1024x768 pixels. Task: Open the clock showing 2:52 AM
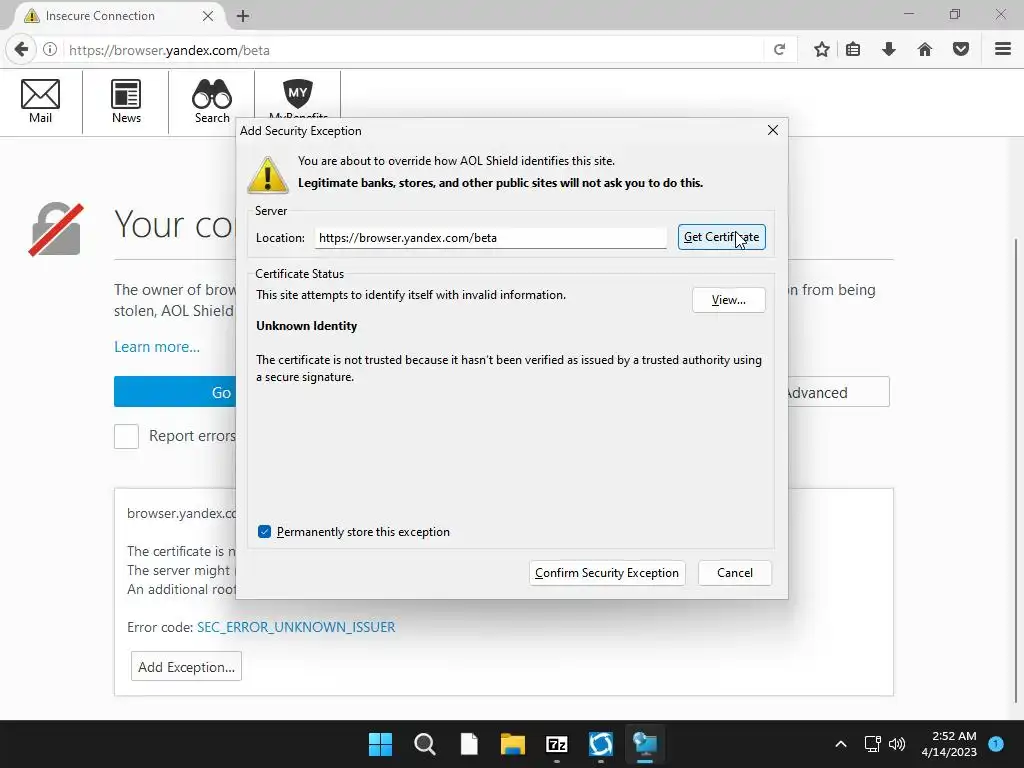(x=949, y=744)
